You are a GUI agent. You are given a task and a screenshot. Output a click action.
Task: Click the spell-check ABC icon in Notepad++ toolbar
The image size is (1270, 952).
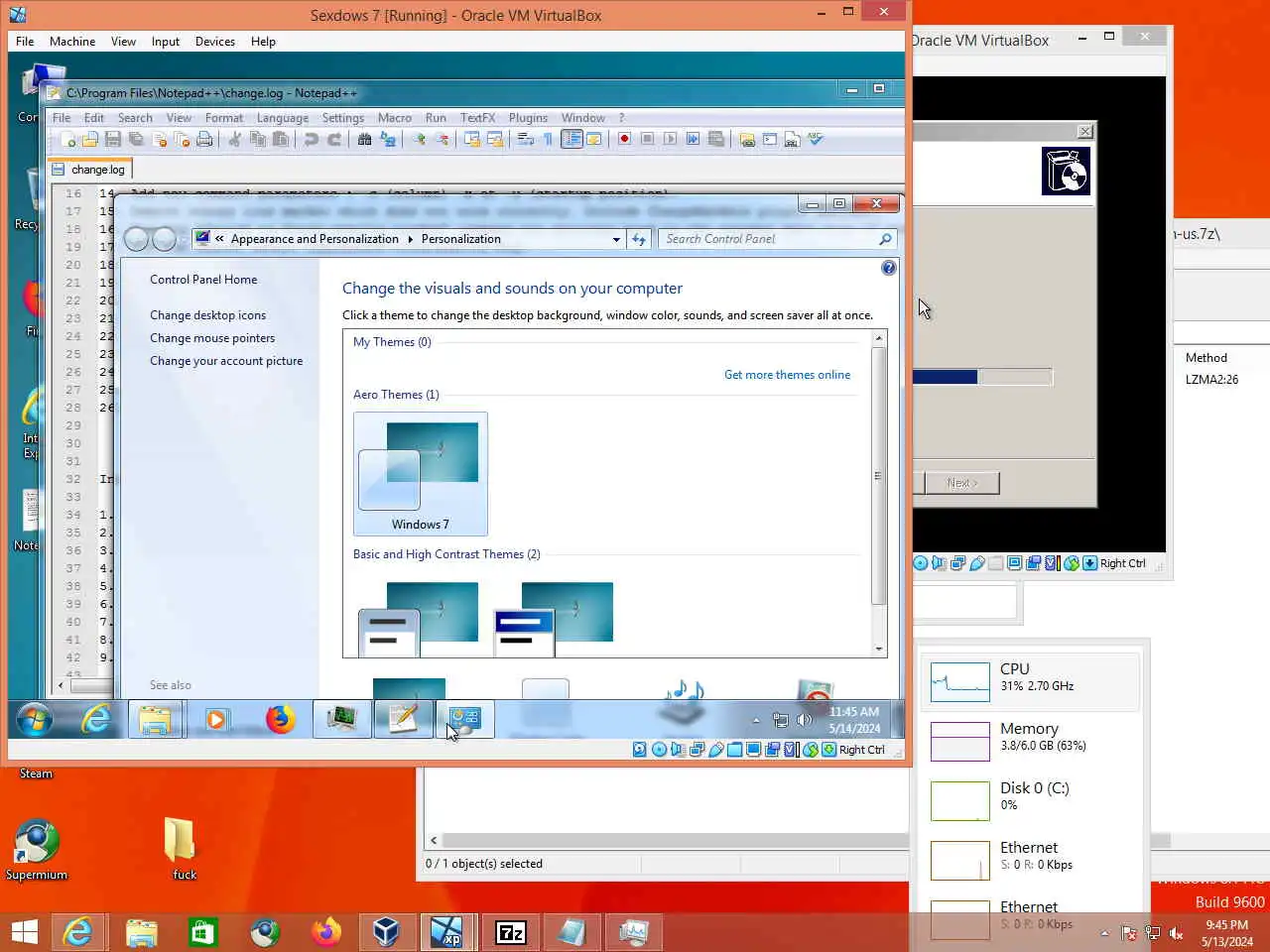816,139
